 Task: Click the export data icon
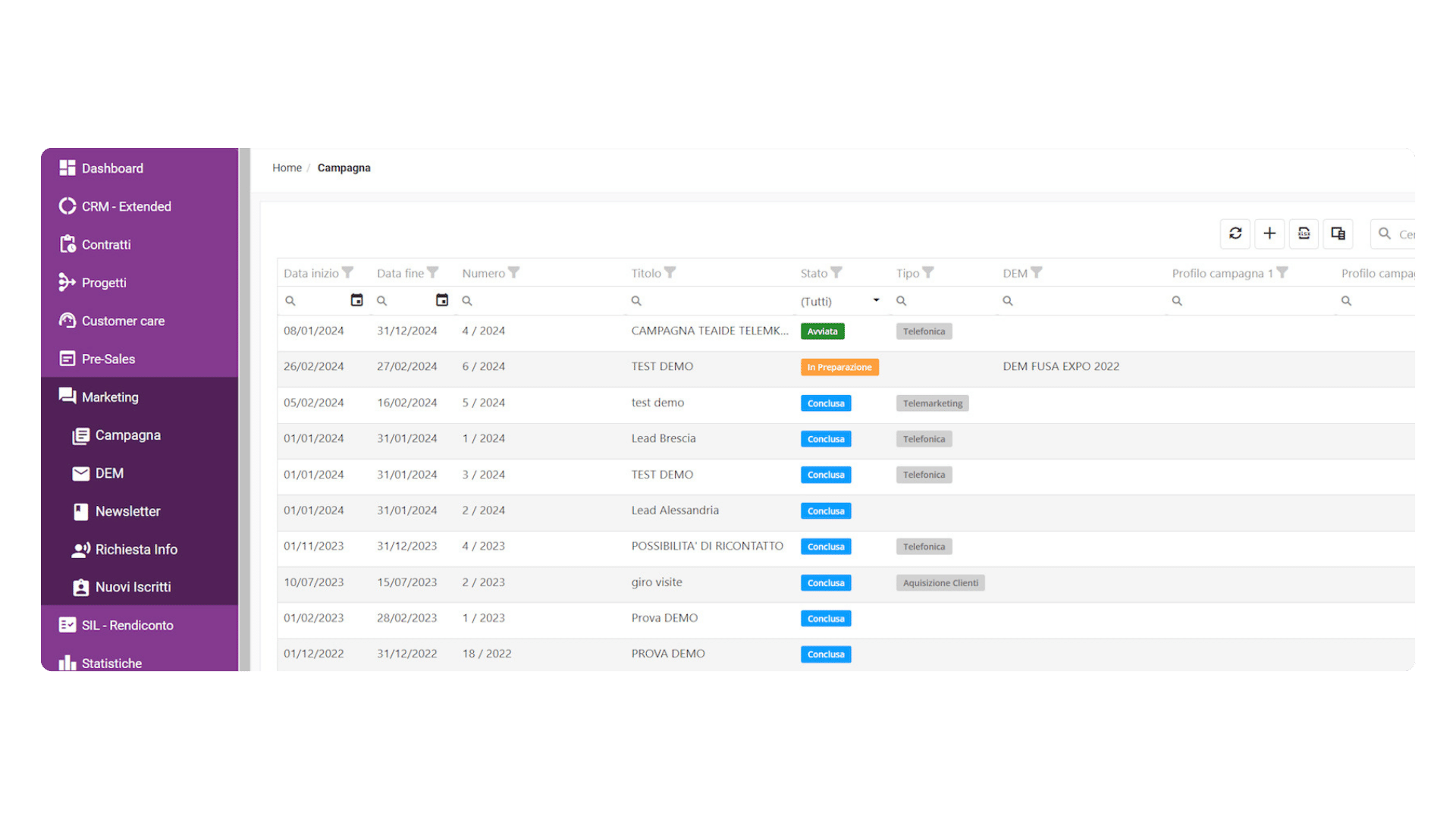(1304, 234)
